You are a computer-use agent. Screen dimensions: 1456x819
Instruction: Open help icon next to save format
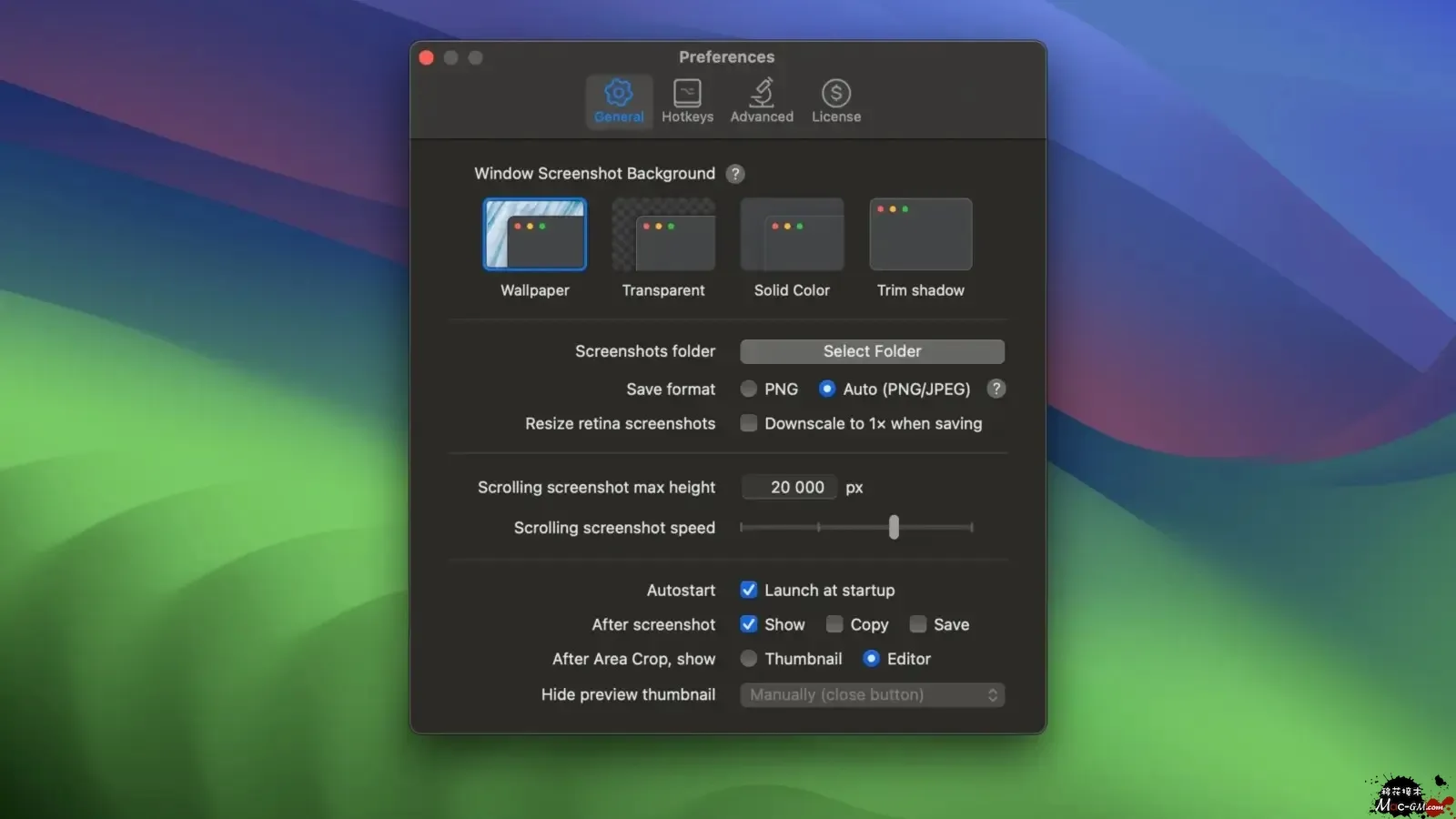click(x=996, y=389)
